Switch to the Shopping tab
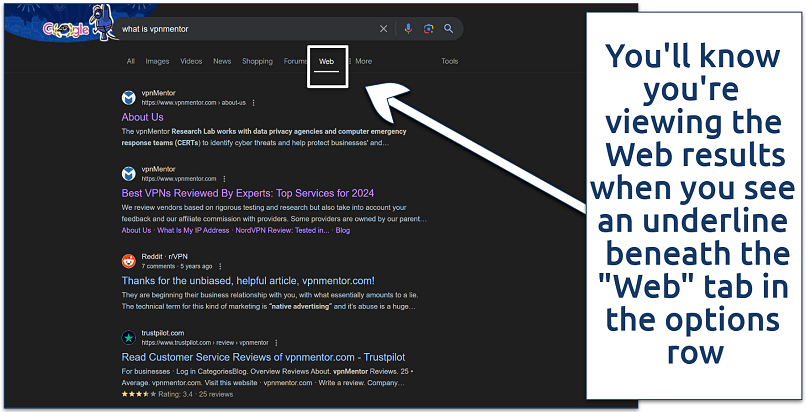The height and width of the screenshot is (412, 806). point(257,61)
